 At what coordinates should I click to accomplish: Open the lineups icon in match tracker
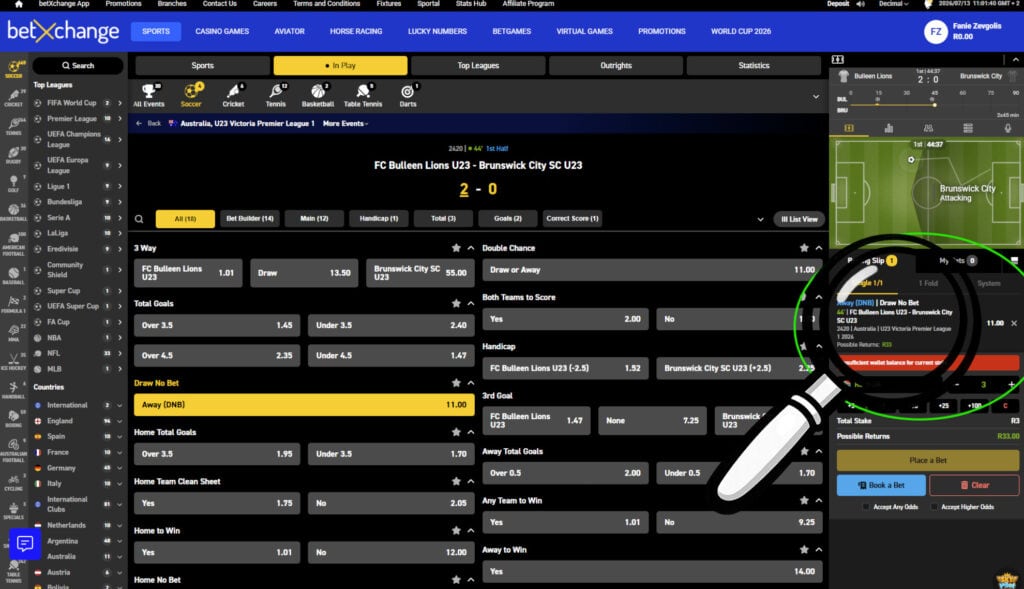[928, 128]
